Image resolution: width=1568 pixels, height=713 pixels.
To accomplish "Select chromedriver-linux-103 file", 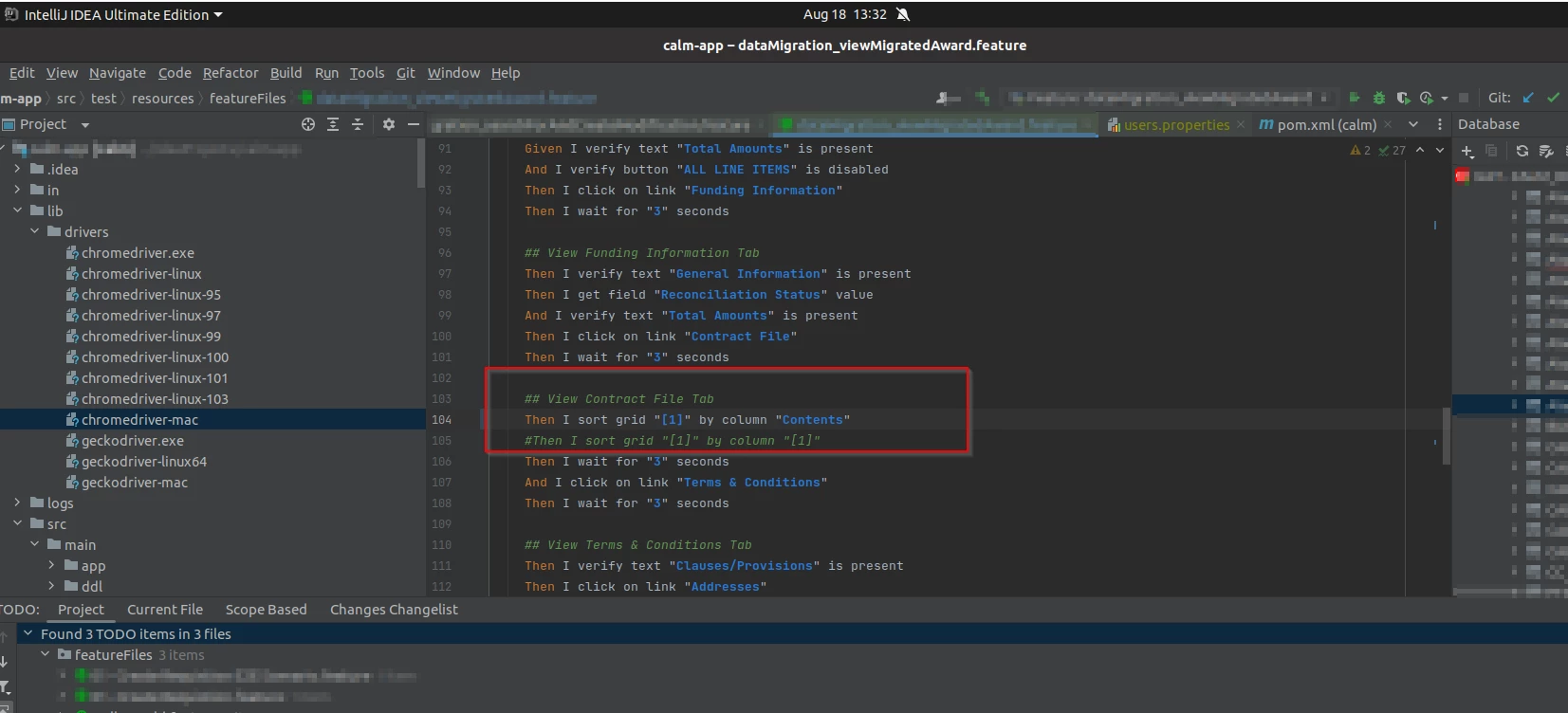I will (x=155, y=399).
